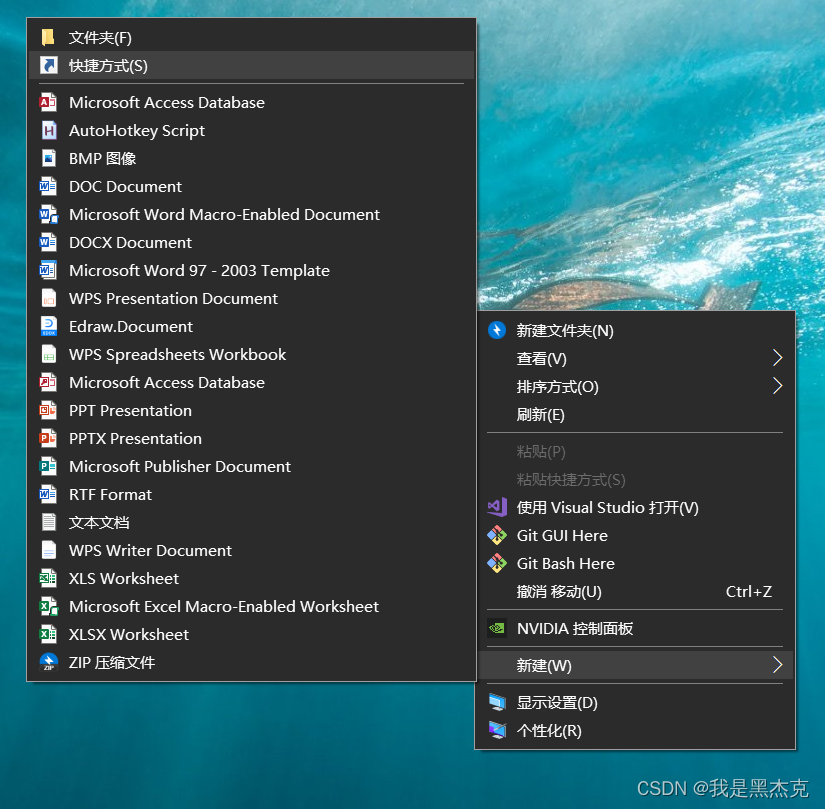The image size is (825, 809).
Task: Create a new 文本文档 text file
Action: point(251,522)
